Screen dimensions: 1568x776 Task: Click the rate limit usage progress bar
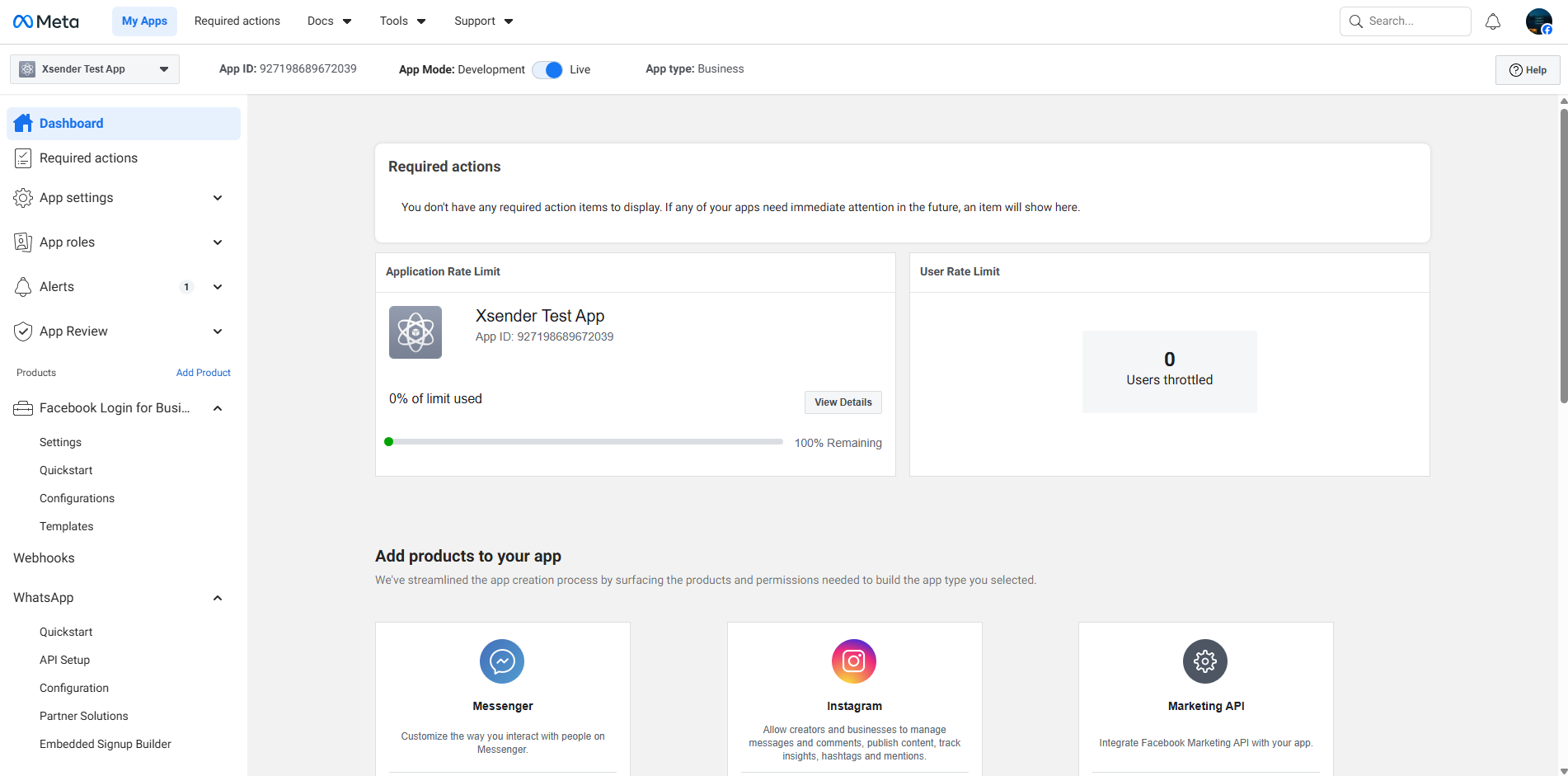point(584,442)
